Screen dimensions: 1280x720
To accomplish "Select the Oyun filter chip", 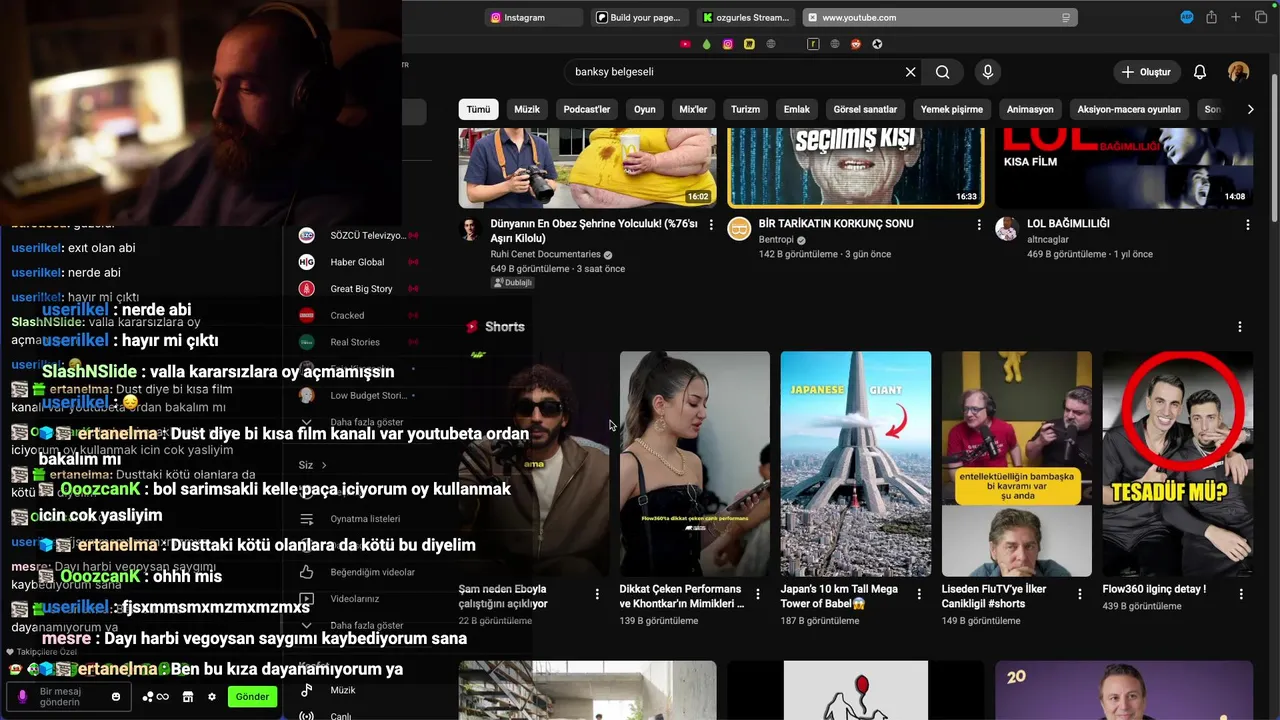I will 645,109.
